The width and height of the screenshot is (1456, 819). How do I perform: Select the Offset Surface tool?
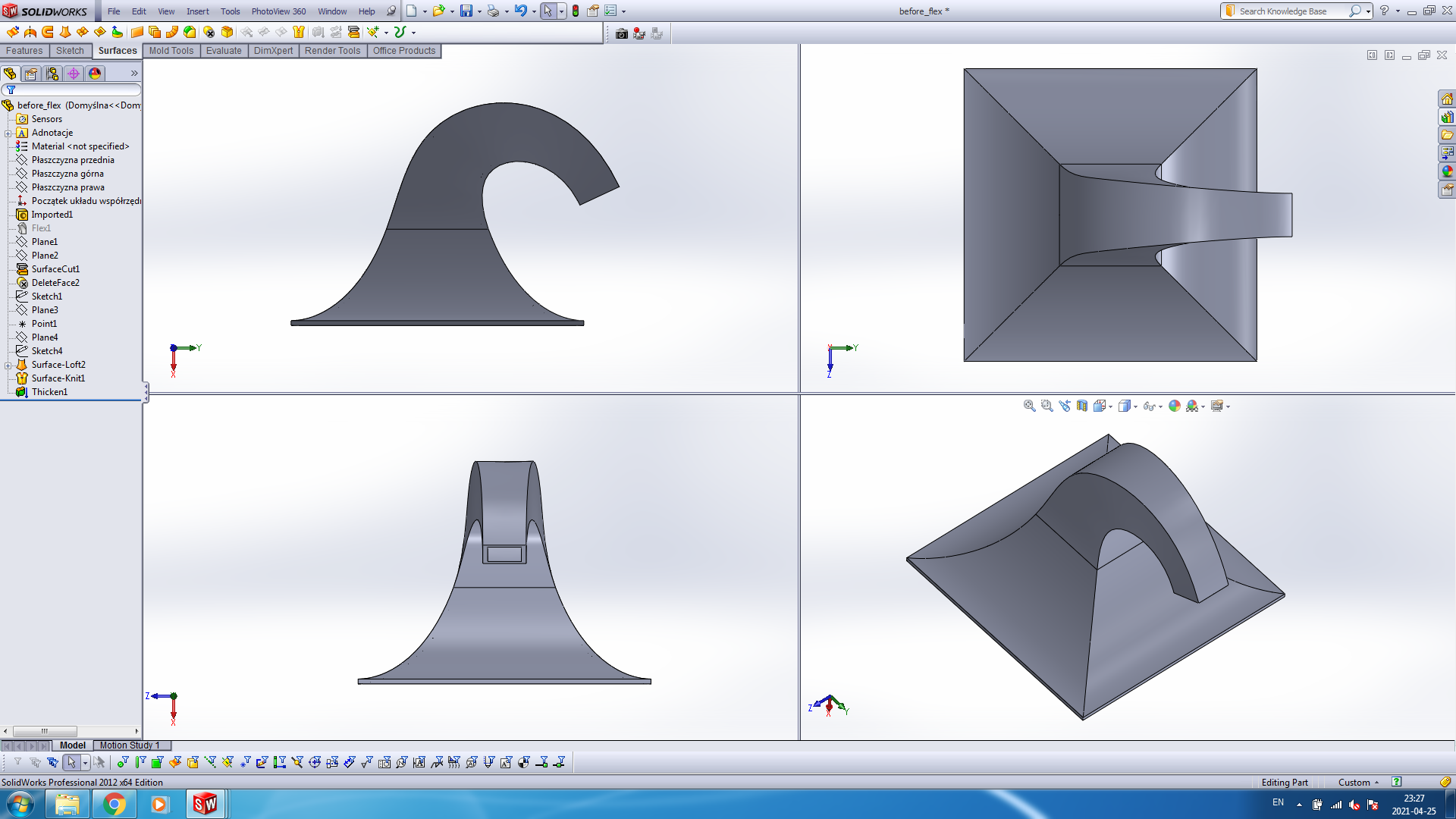pos(155,32)
